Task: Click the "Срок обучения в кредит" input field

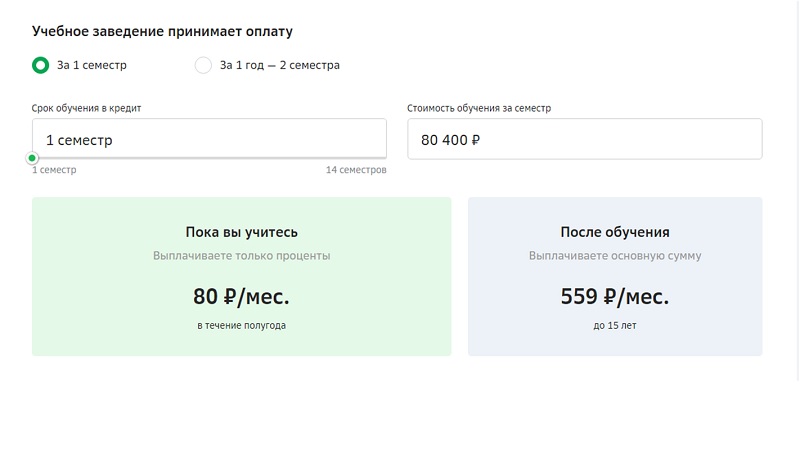Action: (209, 139)
